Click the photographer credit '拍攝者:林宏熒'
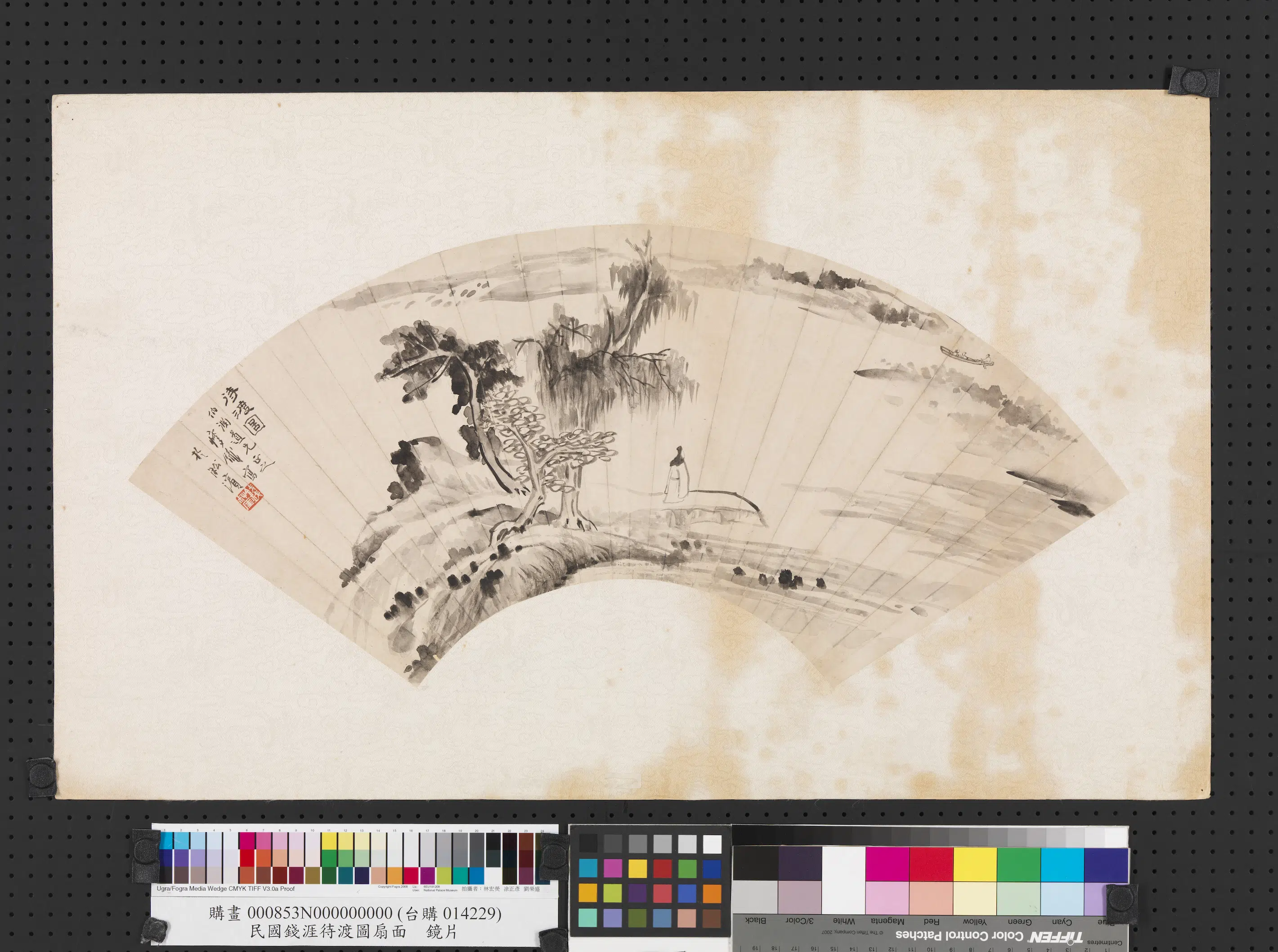 pyautogui.click(x=480, y=889)
